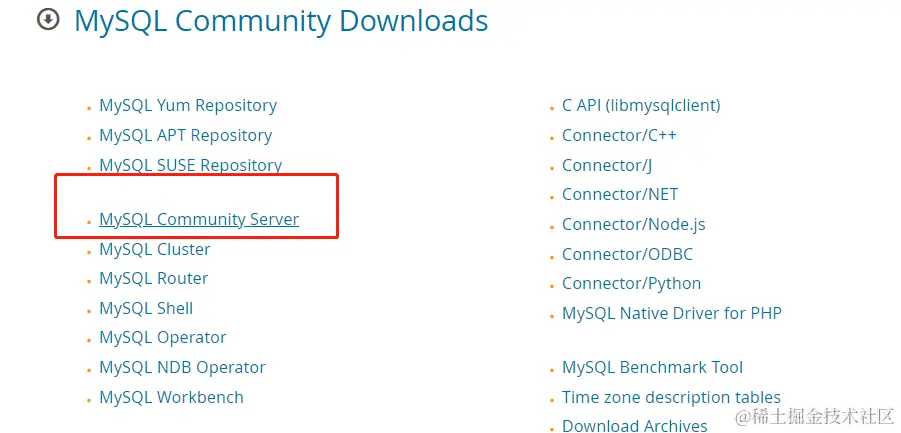Select the MySQL Shell link

pyautogui.click(x=146, y=308)
